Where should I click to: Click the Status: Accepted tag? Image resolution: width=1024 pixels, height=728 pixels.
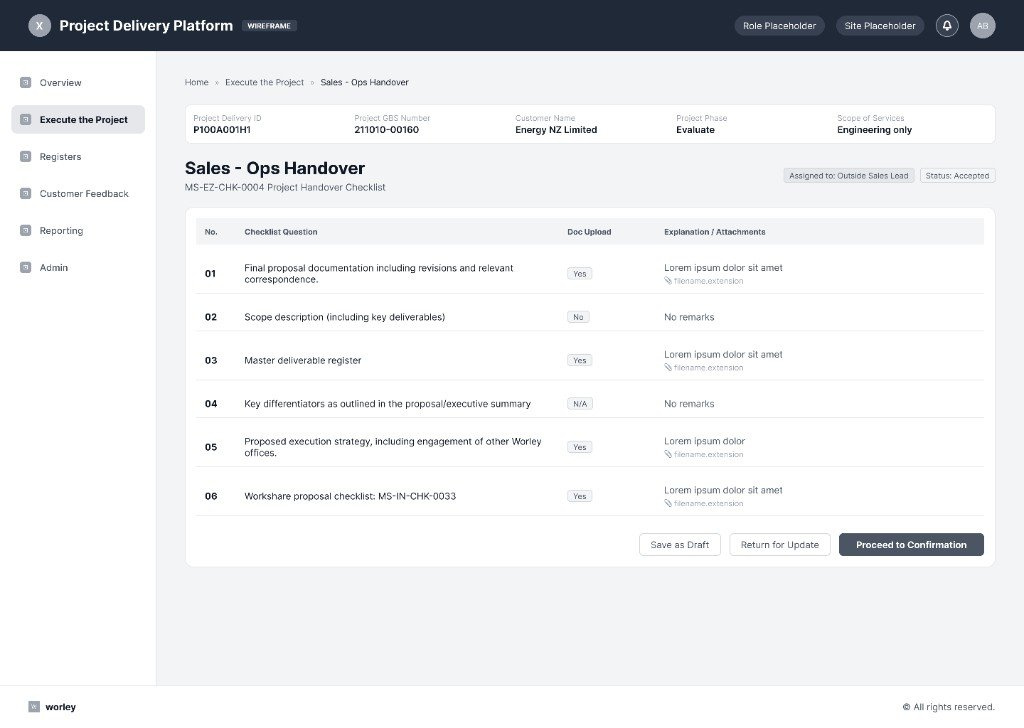coord(957,176)
